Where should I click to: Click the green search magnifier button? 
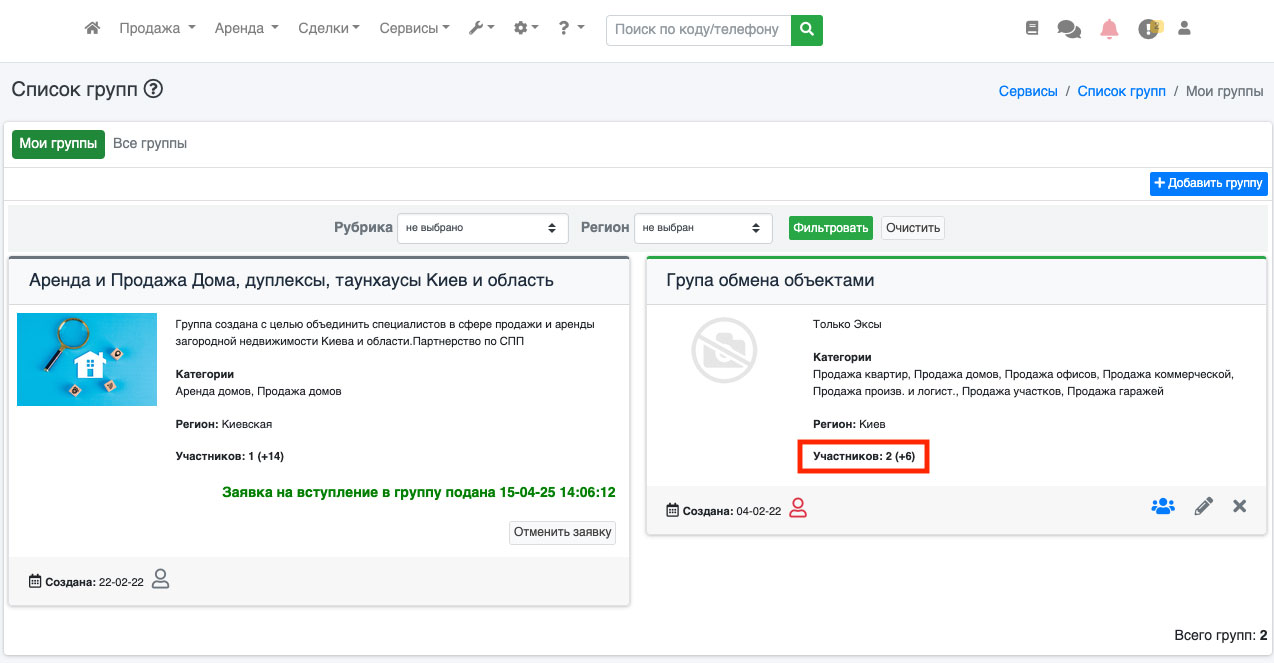[x=806, y=30]
